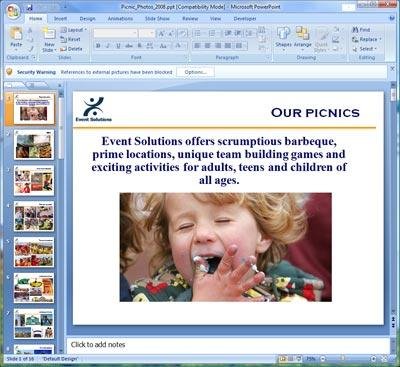The image size is (400, 367).
Task: Toggle Underline formatting
Action: tap(118, 46)
